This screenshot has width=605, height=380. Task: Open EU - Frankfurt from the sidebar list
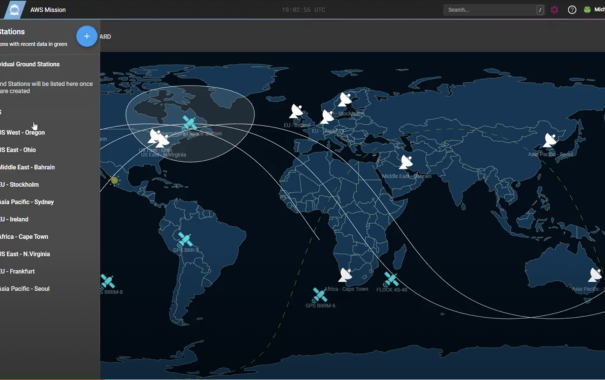17,272
